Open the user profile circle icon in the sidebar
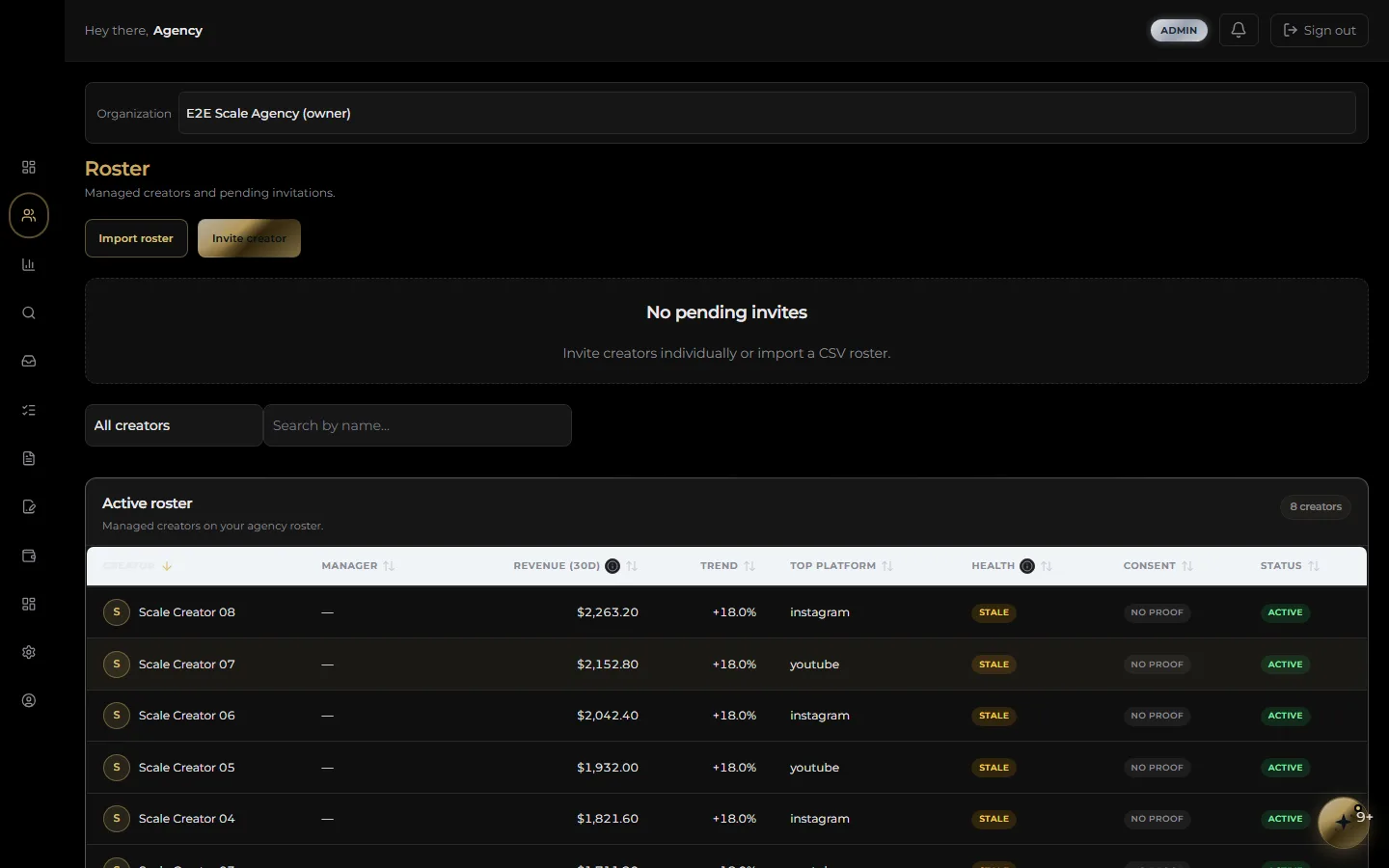The width and height of the screenshot is (1389, 868). coord(29,700)
